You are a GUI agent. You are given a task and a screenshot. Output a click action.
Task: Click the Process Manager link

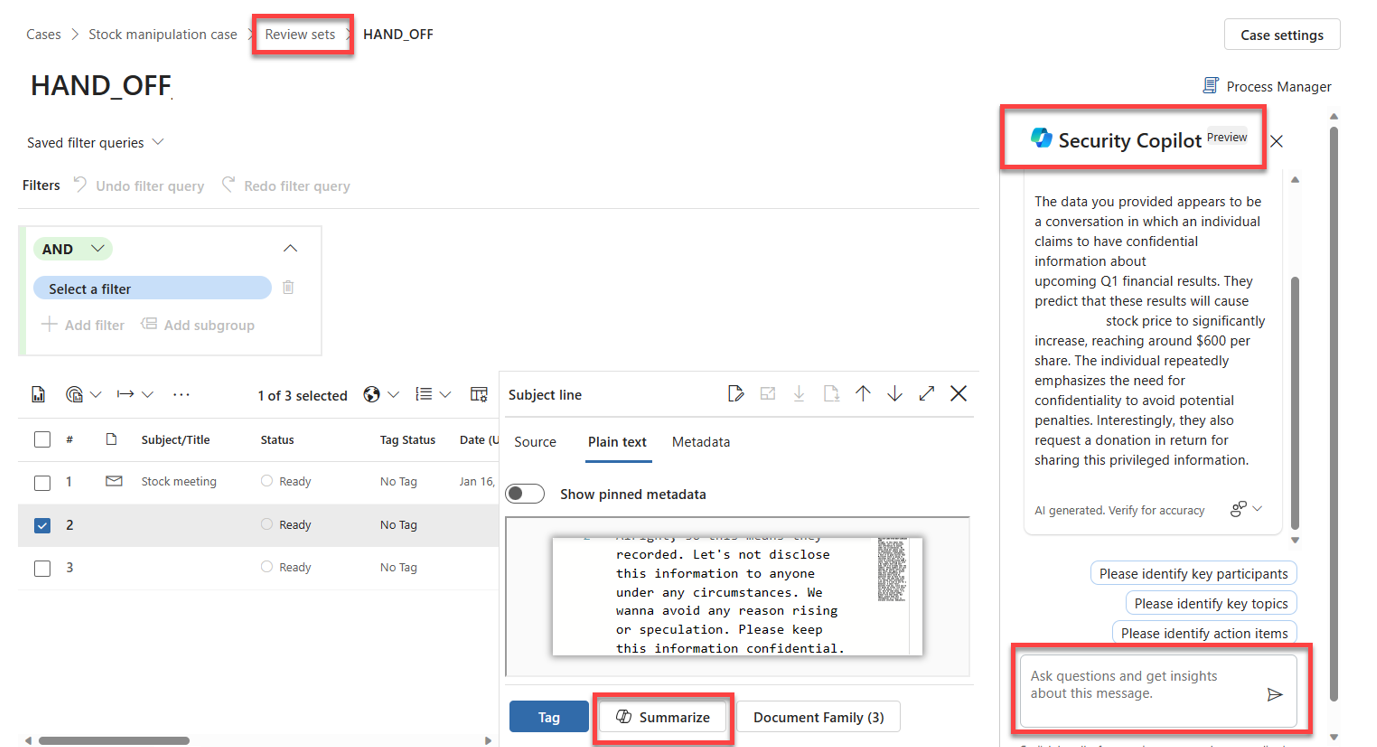pos(1279,87)
